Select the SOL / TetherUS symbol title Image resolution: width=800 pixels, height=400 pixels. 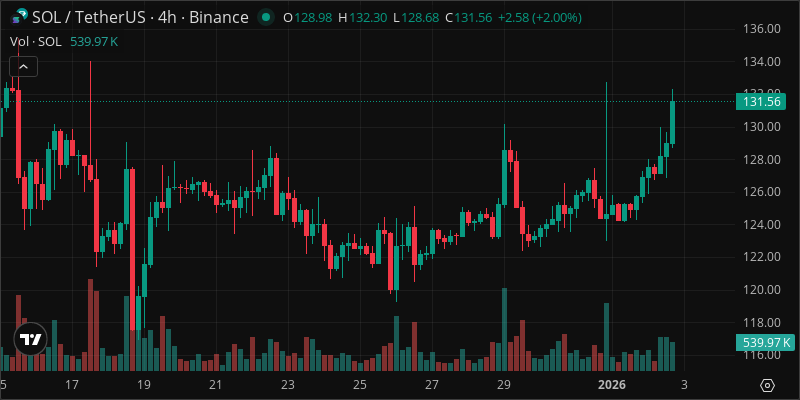[140, 18]
